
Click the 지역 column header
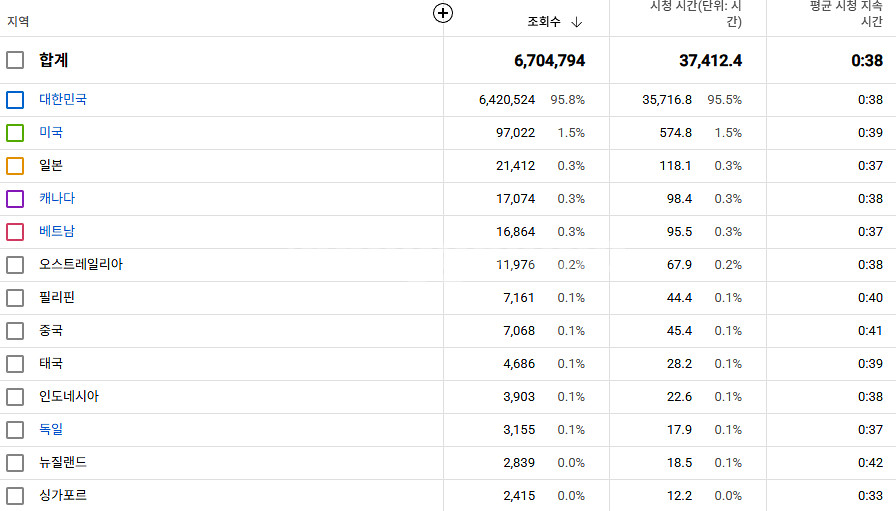click(x=18, y=22)
